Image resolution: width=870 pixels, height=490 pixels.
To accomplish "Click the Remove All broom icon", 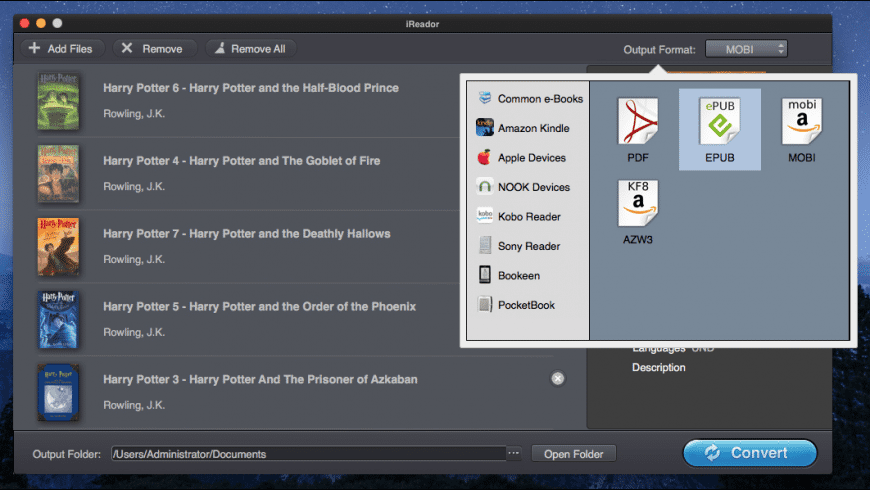I will pyautogui.click(x=220, y=48).
